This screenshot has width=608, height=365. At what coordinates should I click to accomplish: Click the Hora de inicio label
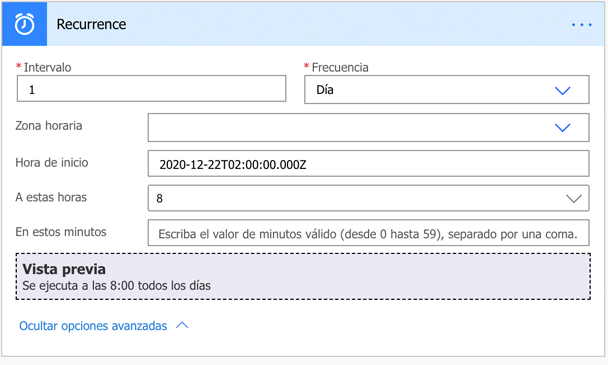52,162
